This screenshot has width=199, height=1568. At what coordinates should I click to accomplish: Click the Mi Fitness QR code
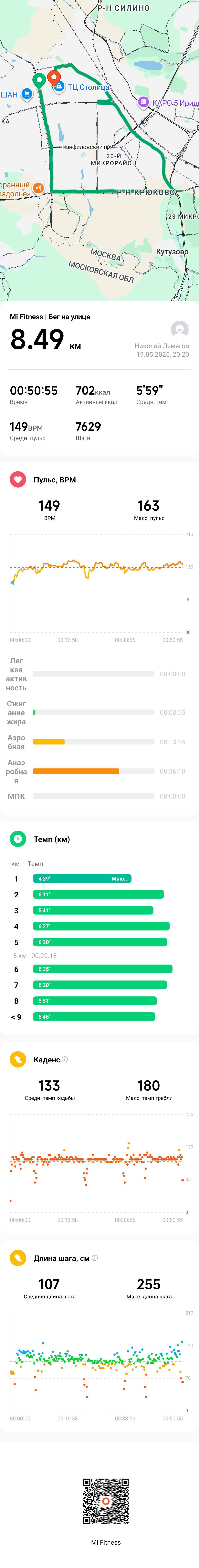point(106,1501)
